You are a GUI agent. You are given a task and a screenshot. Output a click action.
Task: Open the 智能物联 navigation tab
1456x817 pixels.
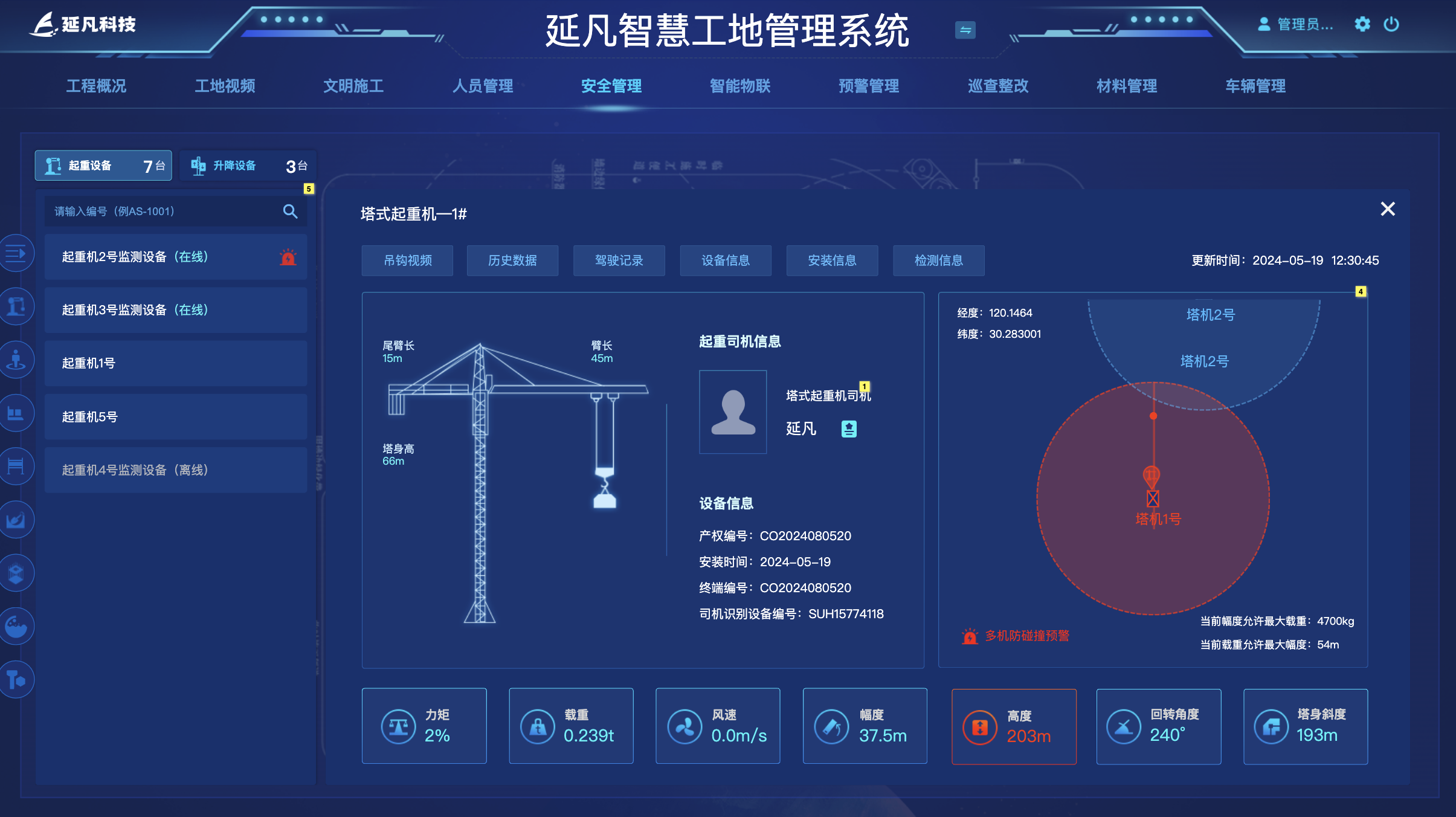tap(740, 86)
